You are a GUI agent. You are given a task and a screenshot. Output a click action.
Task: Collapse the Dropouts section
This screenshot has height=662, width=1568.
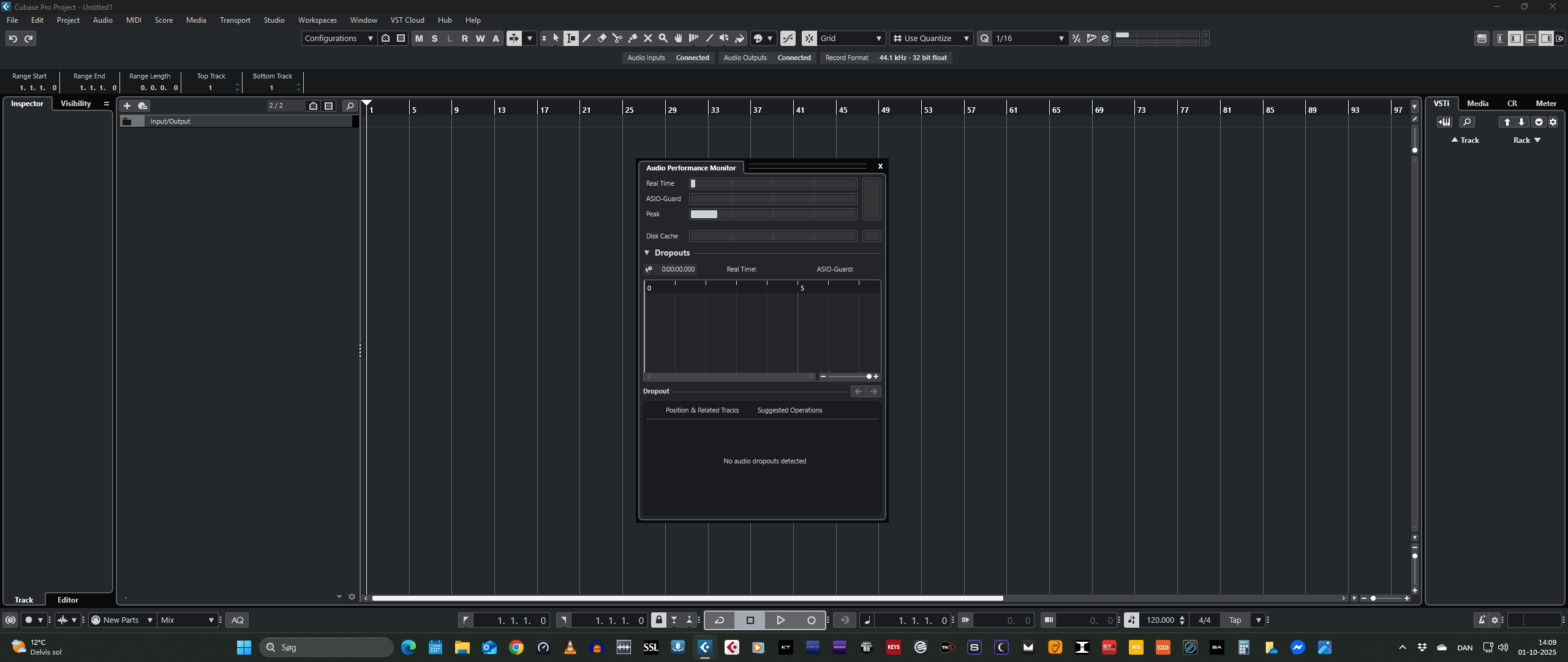coord(647,253)
